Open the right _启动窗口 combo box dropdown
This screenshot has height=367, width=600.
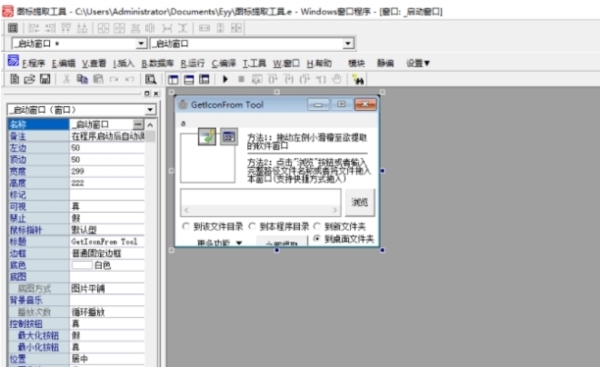pyautogui.click(x=348, y=44)
